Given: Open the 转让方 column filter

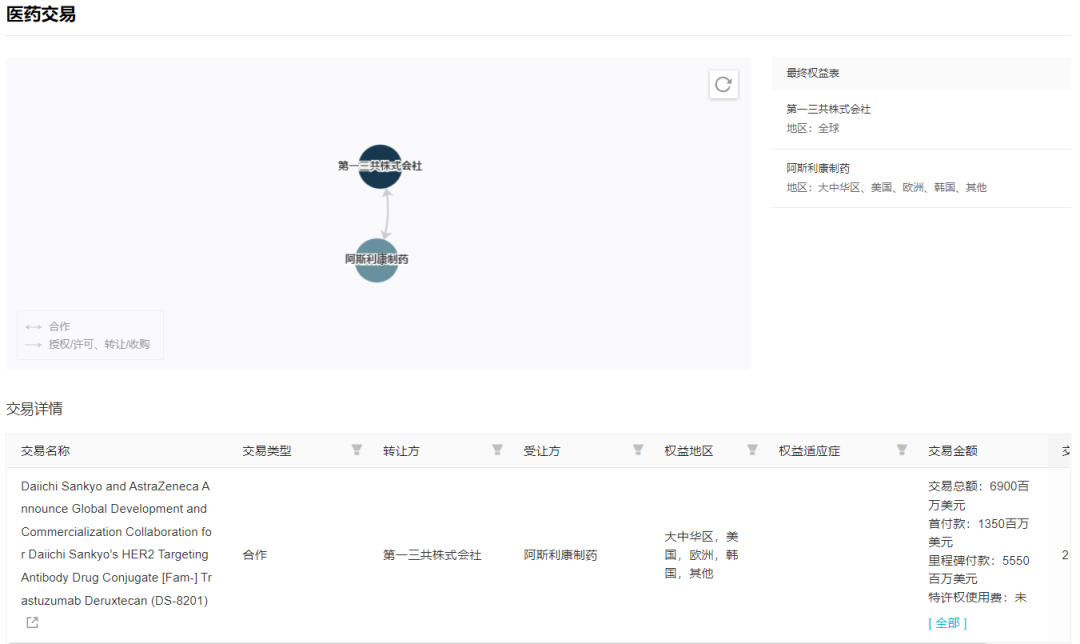Looking at the screenshot, I should coord(497,450).
